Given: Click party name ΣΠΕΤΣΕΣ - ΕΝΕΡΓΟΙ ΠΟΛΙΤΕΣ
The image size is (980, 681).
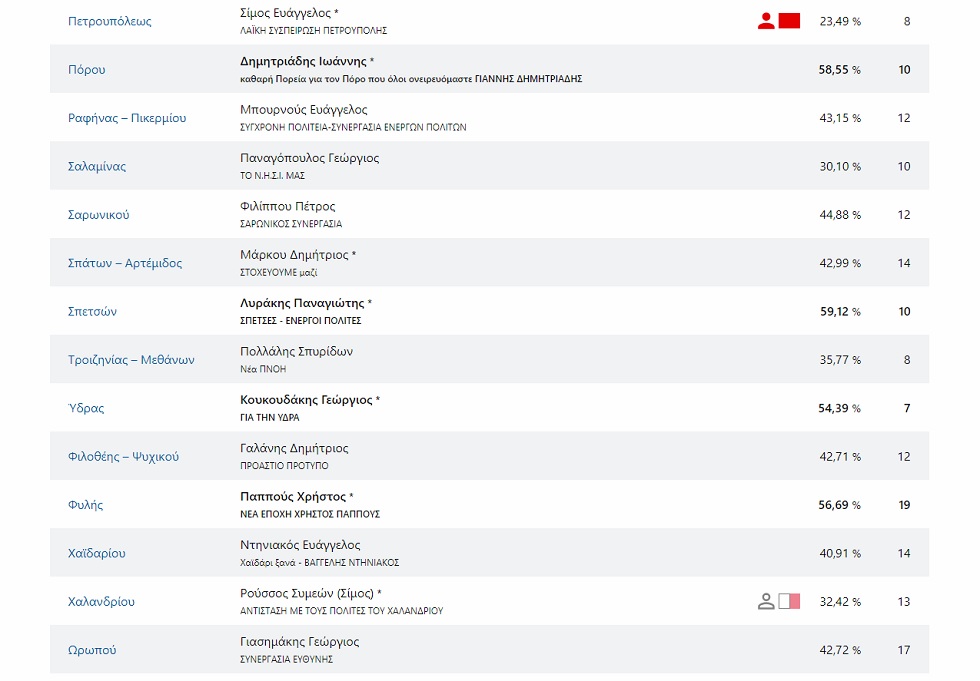Looking at the screenshot, I should click(x=301, y=321).
